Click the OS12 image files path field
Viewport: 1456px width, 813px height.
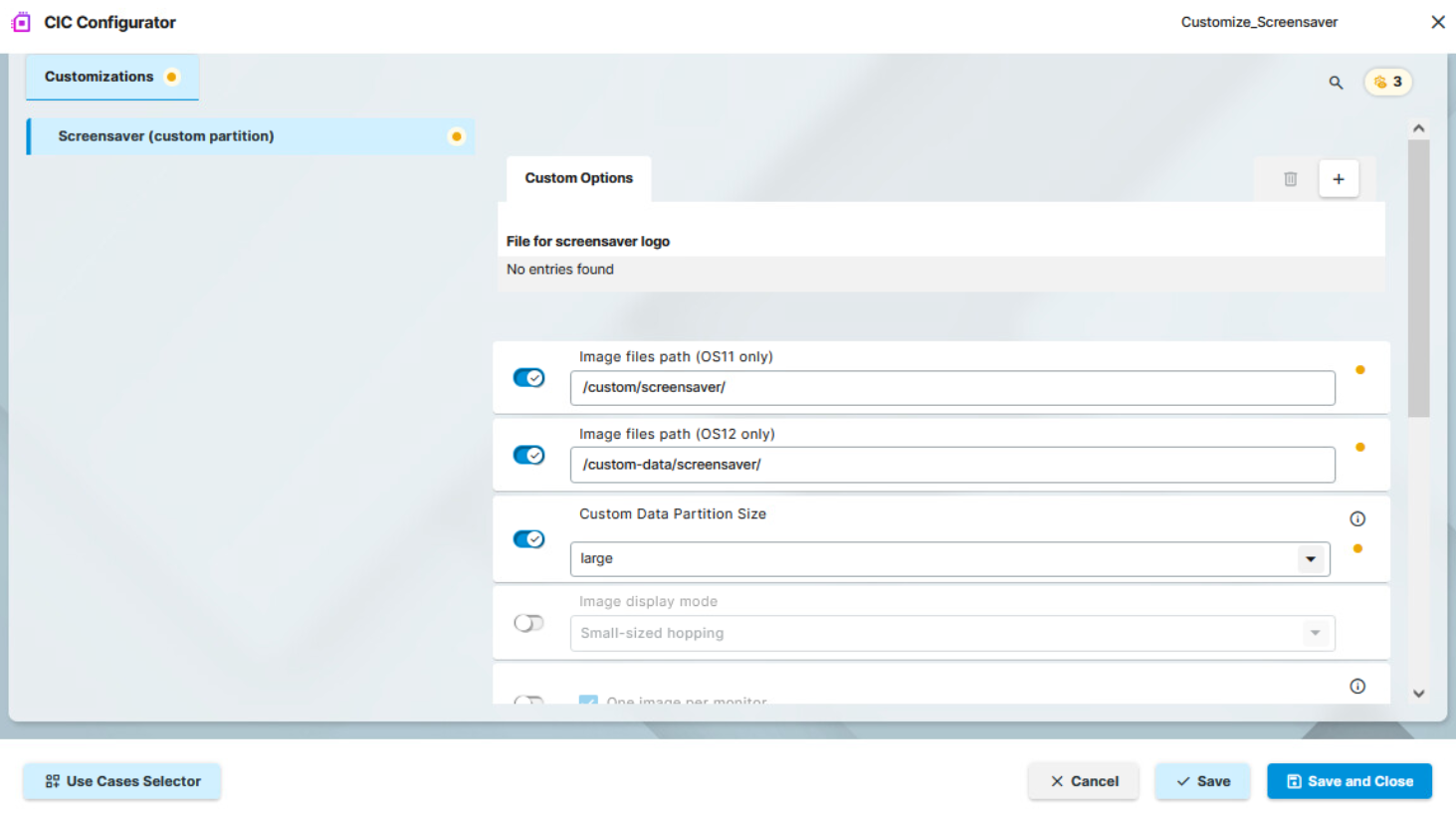coord(951,465)
